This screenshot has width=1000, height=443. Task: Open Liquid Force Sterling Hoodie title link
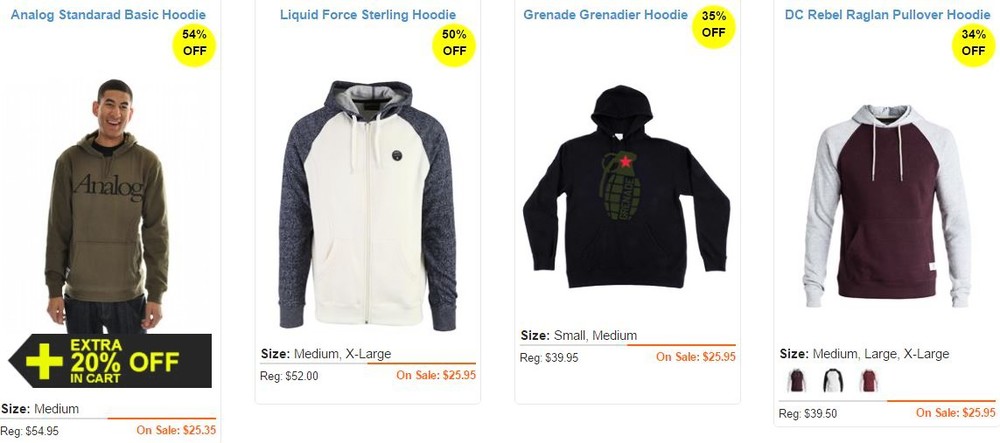[x=368, y=15]
